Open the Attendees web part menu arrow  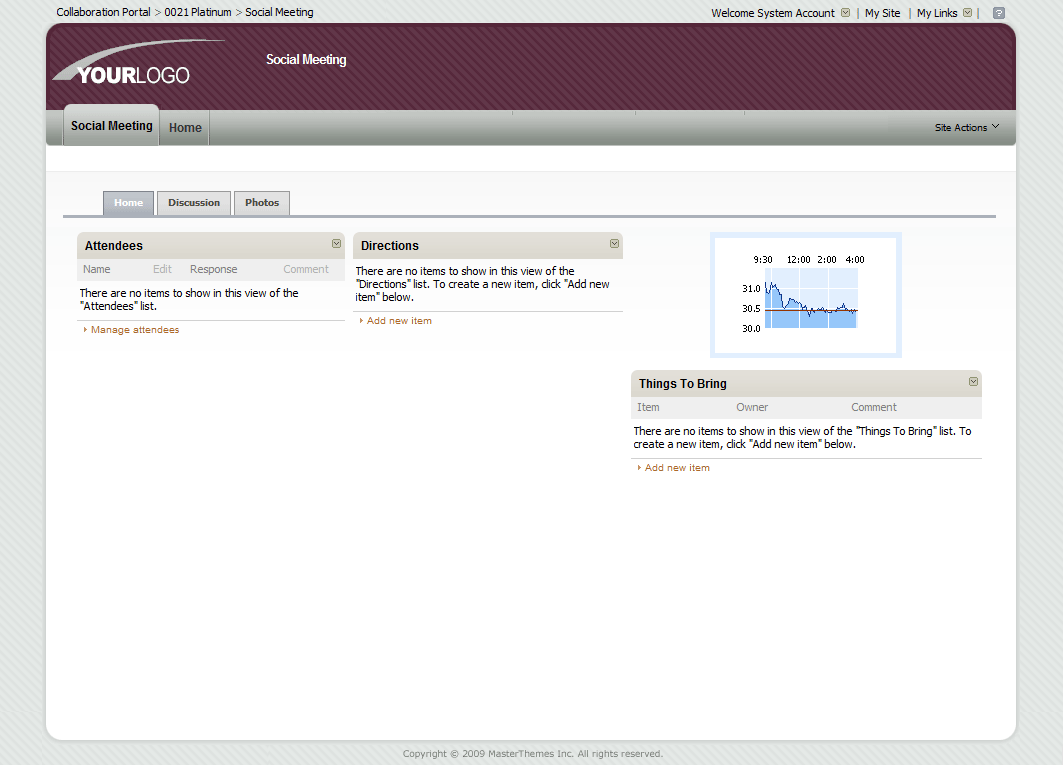pos(337,244)
